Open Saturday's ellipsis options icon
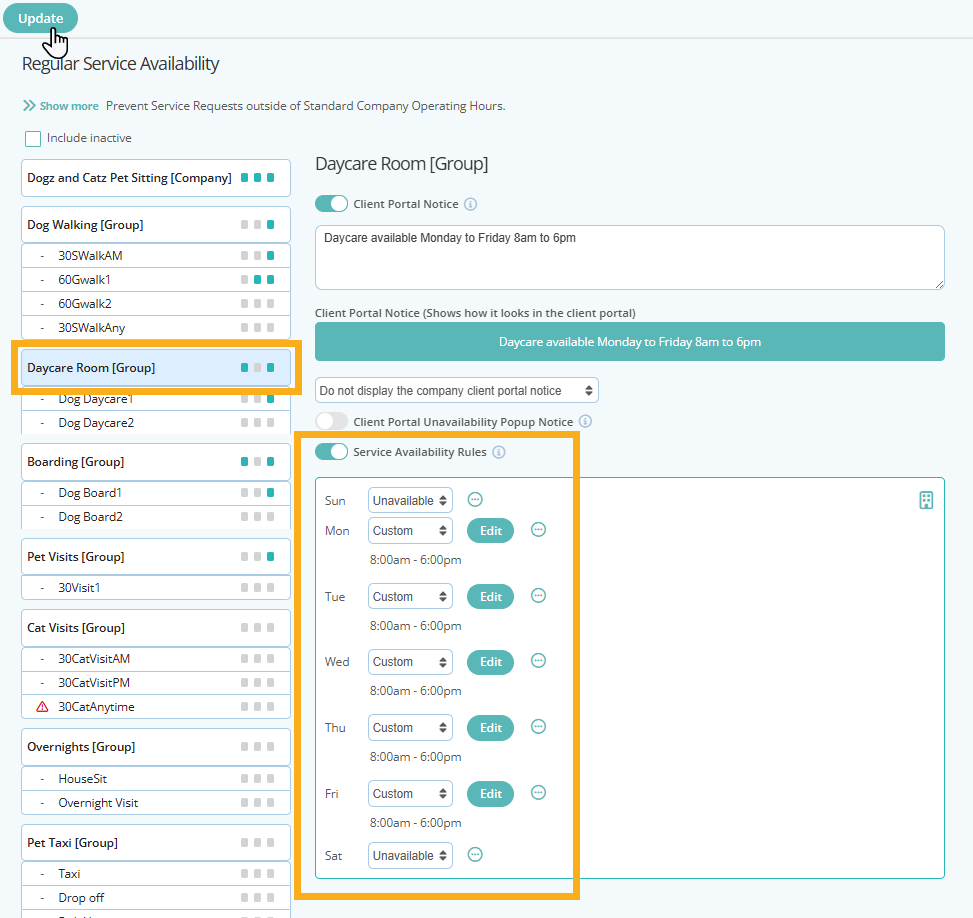Screen dimensions: 973x918 click(x=475, y=855)
